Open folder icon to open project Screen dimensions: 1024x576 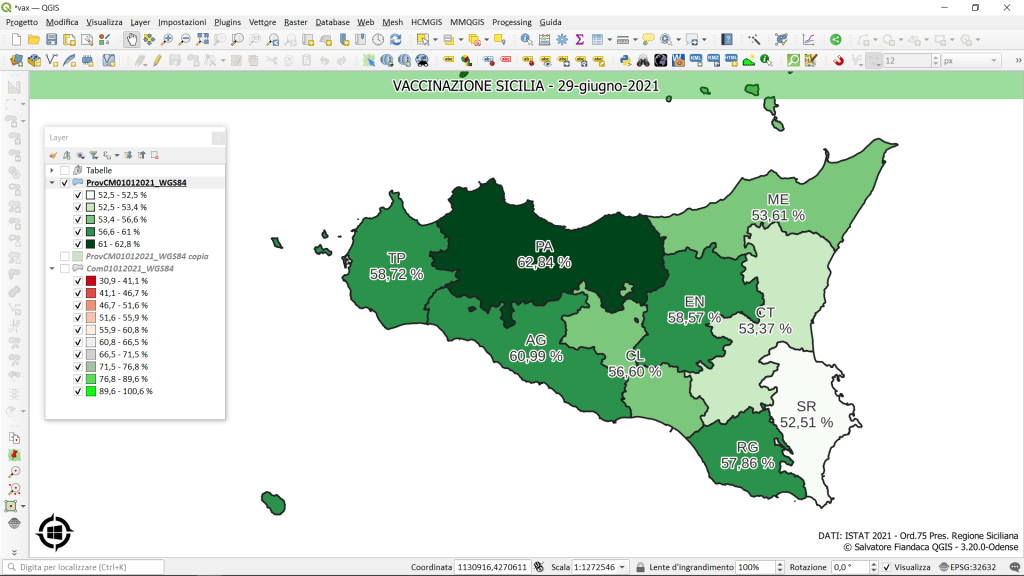pyautogui.click(x=33, y=39)
